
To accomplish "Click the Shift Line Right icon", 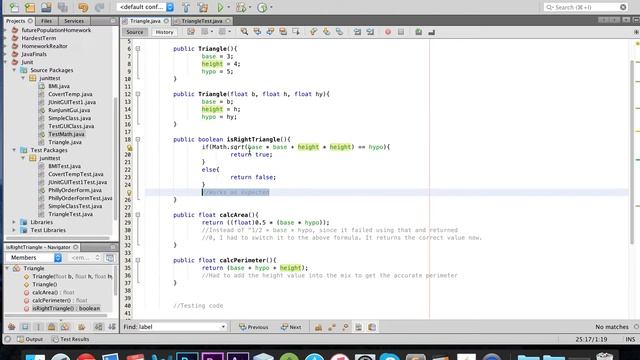I will tap(370, 31).
